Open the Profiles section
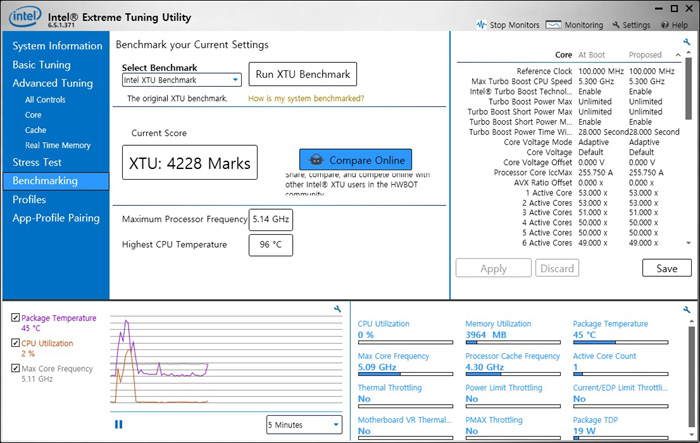 point(29,200)
